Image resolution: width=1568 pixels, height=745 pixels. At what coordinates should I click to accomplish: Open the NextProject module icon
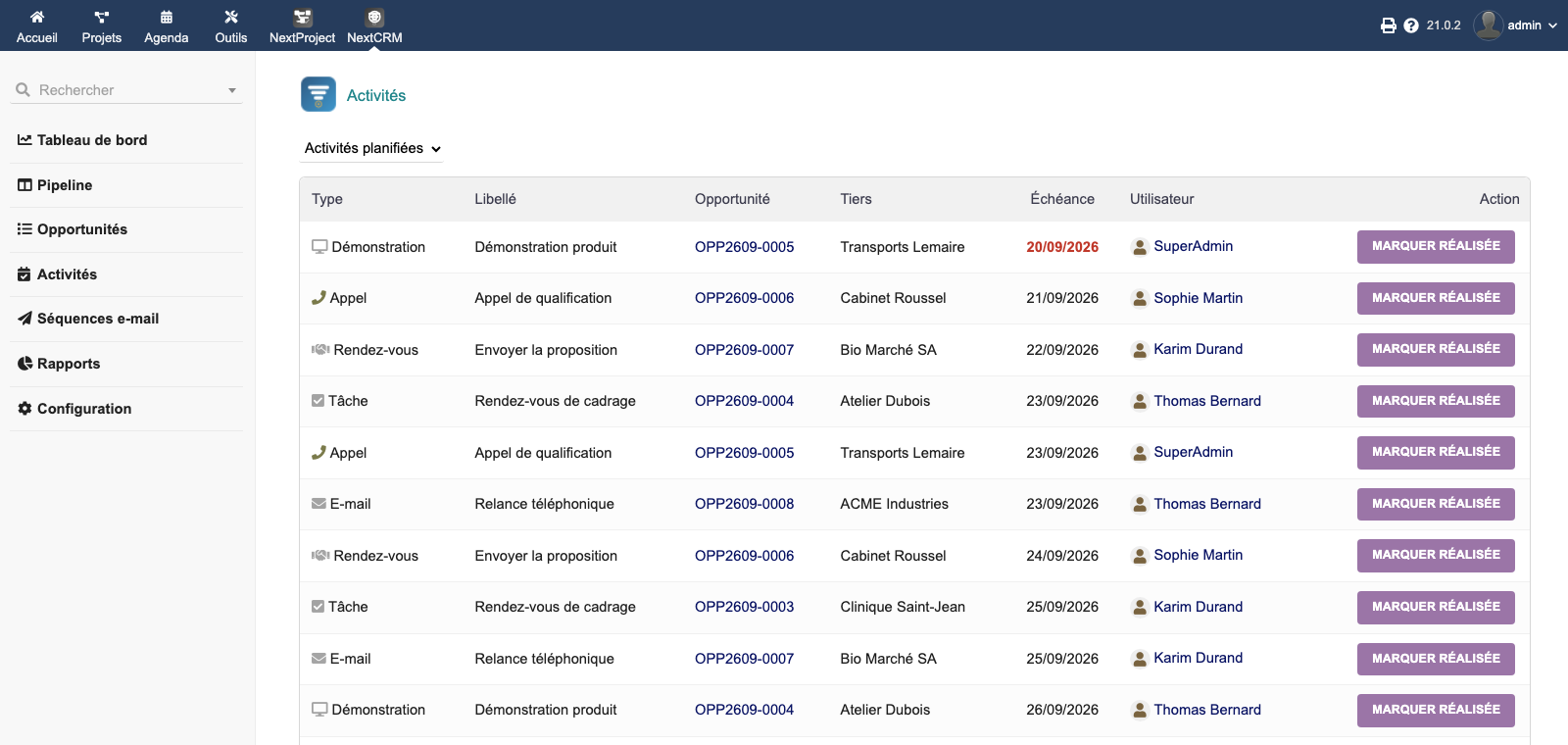click(302, 17)
